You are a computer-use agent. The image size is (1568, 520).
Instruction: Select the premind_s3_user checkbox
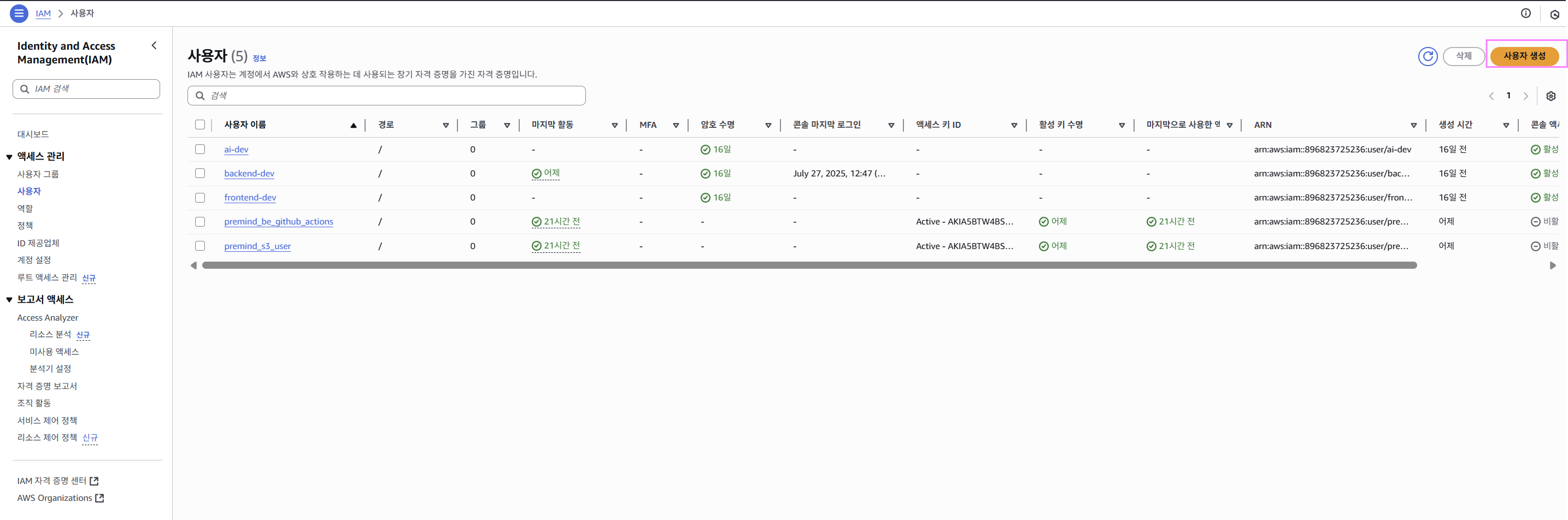[199, 246]
